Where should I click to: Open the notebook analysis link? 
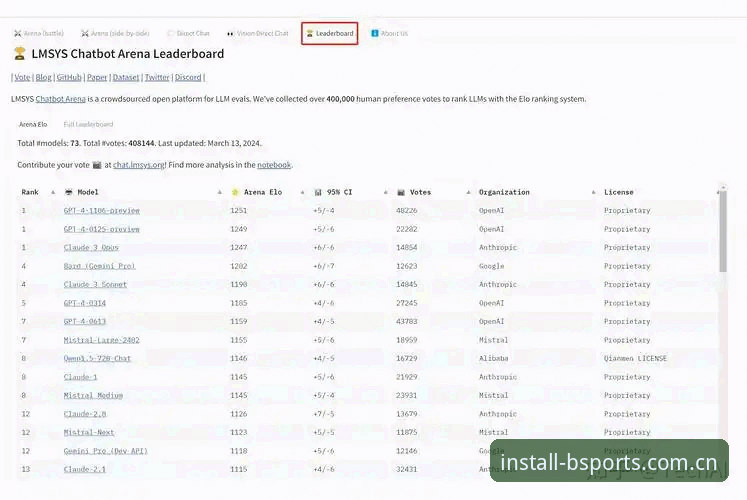(x=274, y=165)
